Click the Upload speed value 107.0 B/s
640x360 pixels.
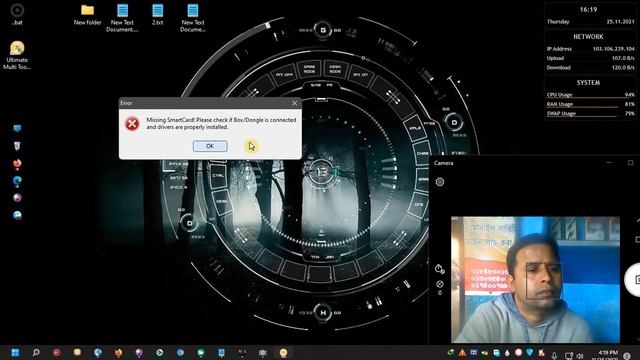(x=623, y=58)
